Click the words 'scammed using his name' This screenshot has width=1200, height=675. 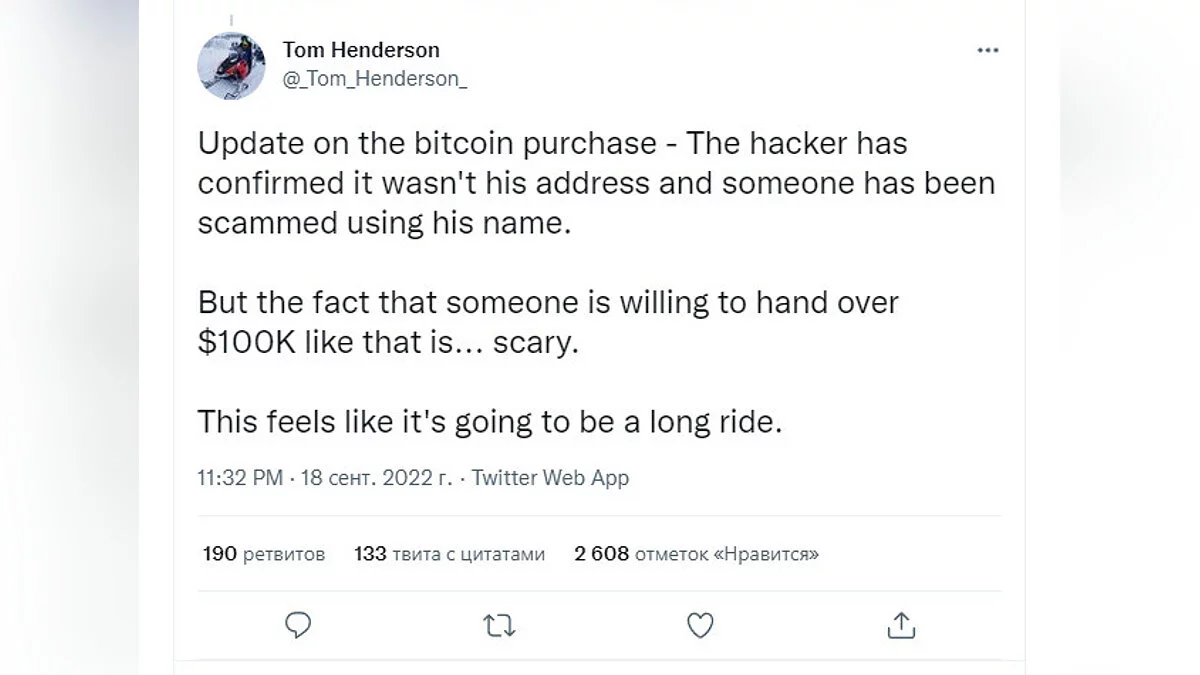click(383, 223)
